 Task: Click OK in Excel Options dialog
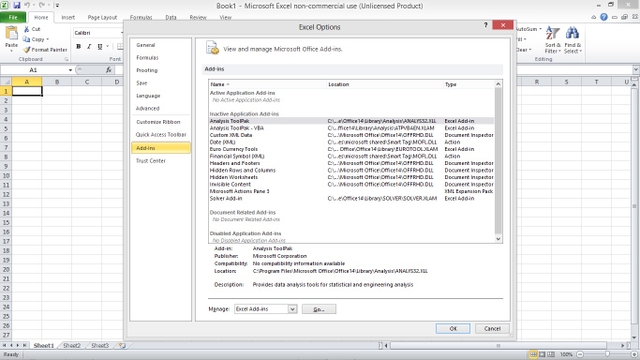click(453, 329)
